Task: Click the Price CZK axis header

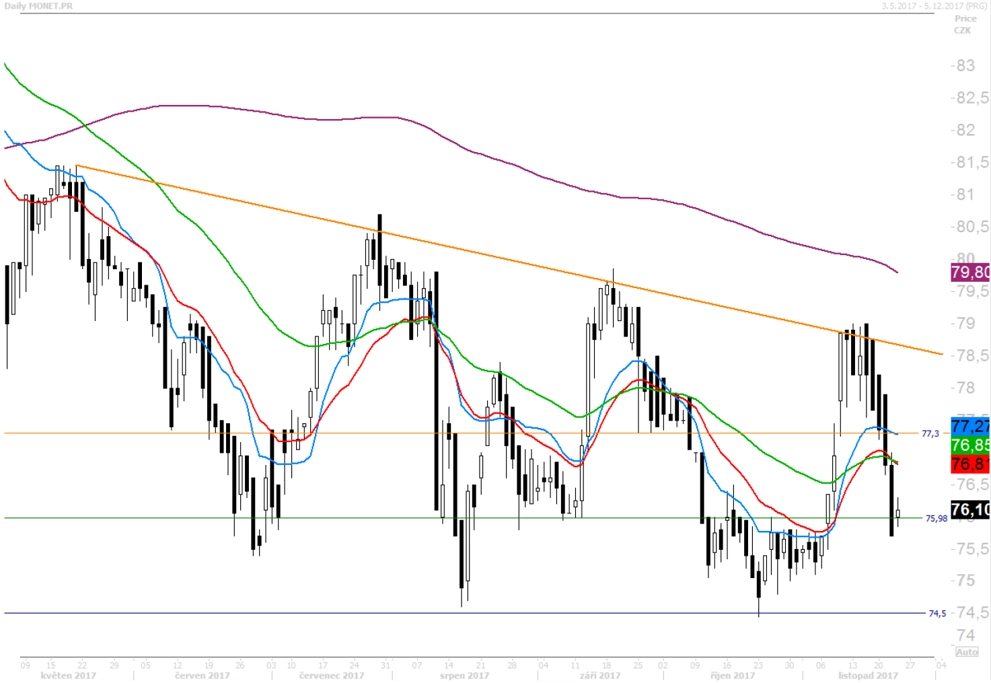Action: point(963,24)
